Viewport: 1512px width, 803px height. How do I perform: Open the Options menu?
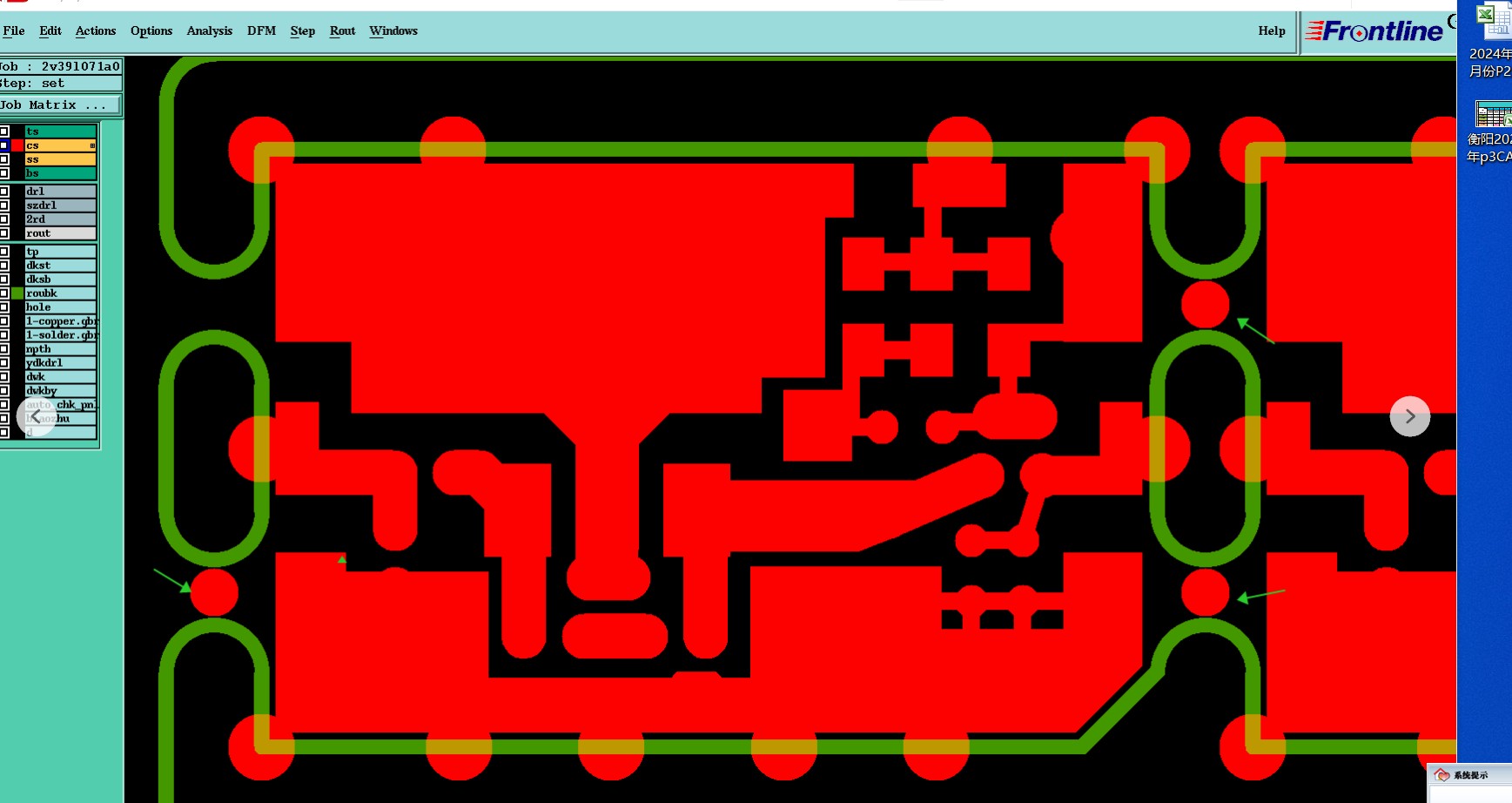(x=151, y=30)
